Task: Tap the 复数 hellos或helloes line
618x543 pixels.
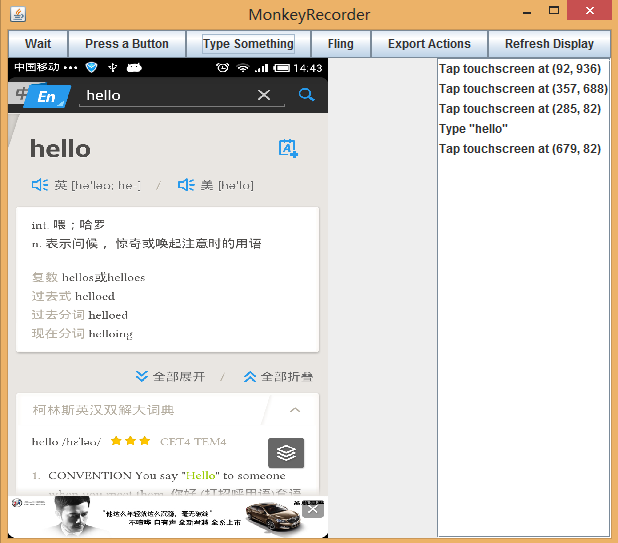Action: tap(88, 277)
